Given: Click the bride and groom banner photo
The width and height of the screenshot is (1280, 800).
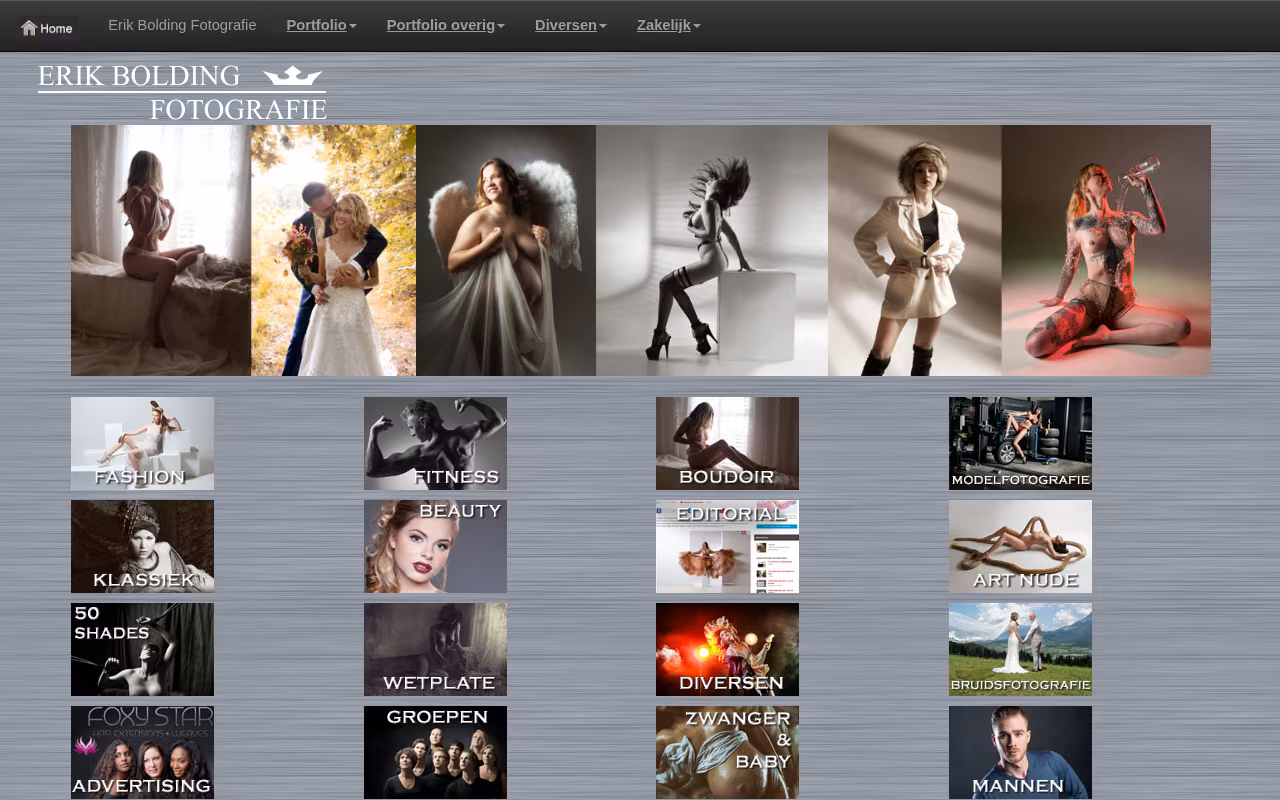Looking at the screenshot, I should point(333,250).
